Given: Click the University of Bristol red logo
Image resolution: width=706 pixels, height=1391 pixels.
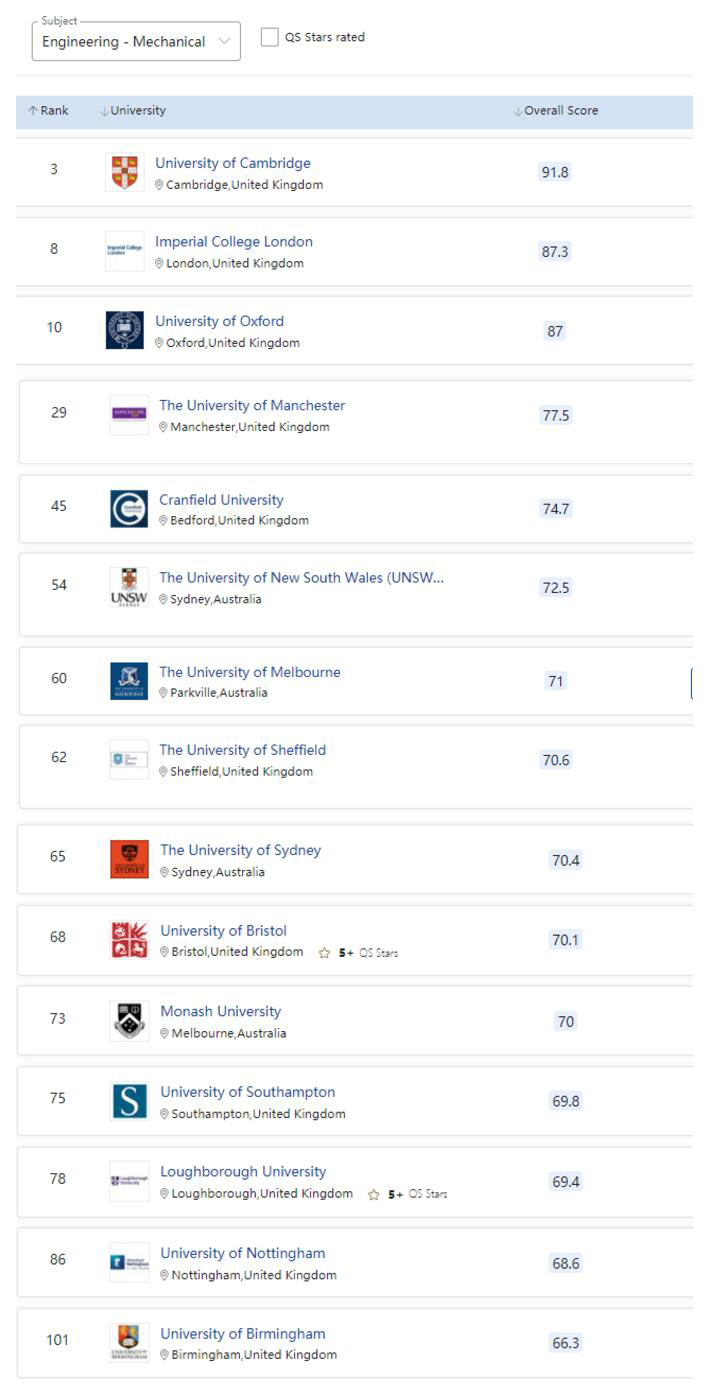Looking at the screenshot, I should click(129, 940).
